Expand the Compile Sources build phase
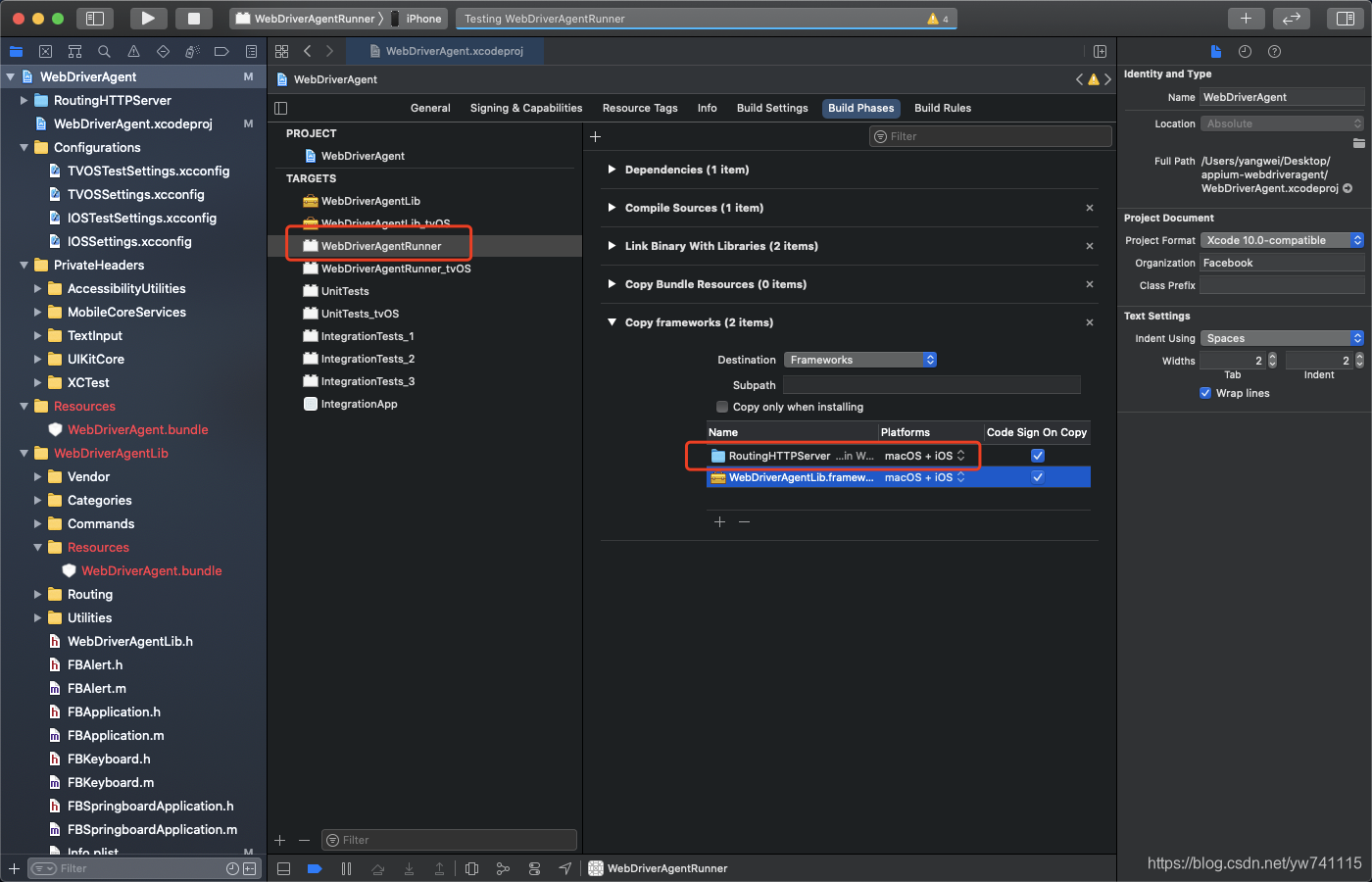The image size is (1372, 882). (x=612, y=208)
